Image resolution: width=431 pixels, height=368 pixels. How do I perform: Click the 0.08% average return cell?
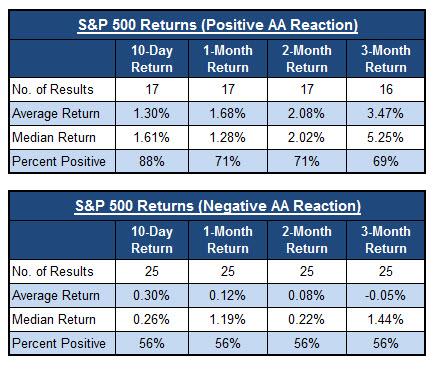tap(307, 295)
